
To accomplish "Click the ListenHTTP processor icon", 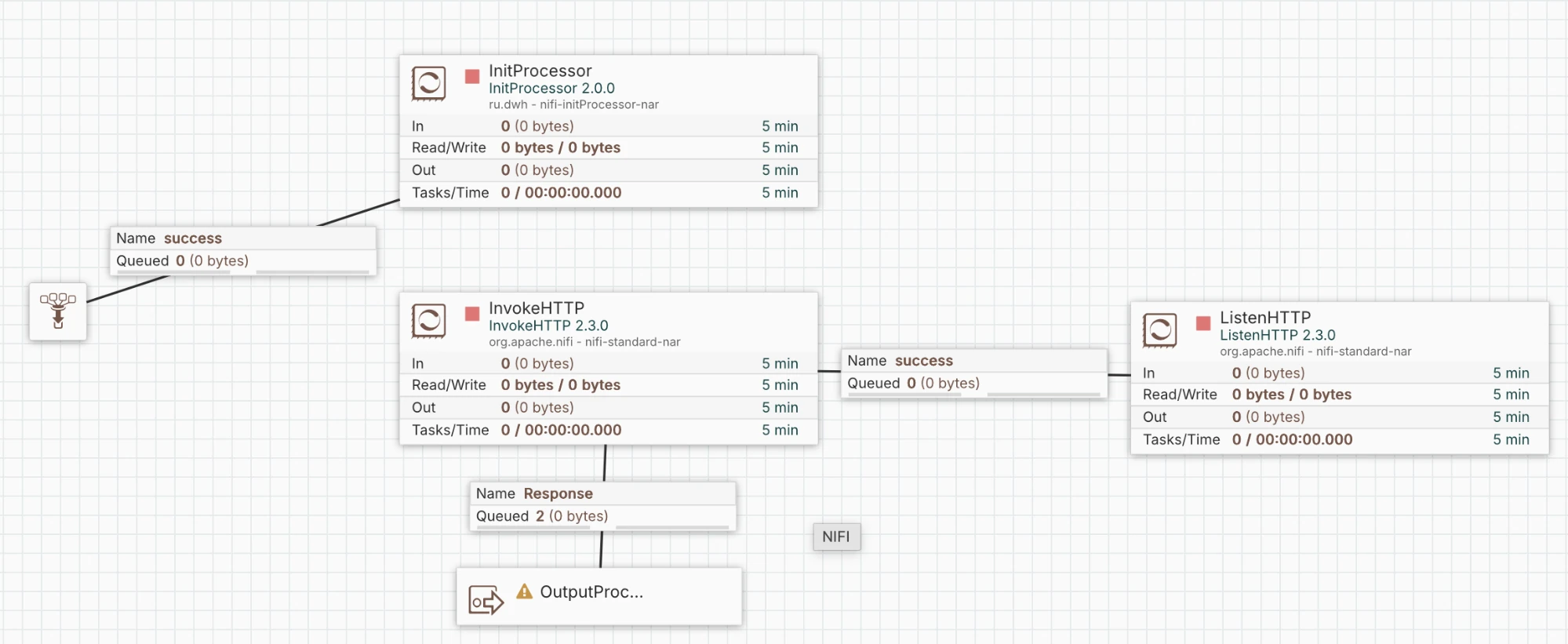I will point(1159,330).
